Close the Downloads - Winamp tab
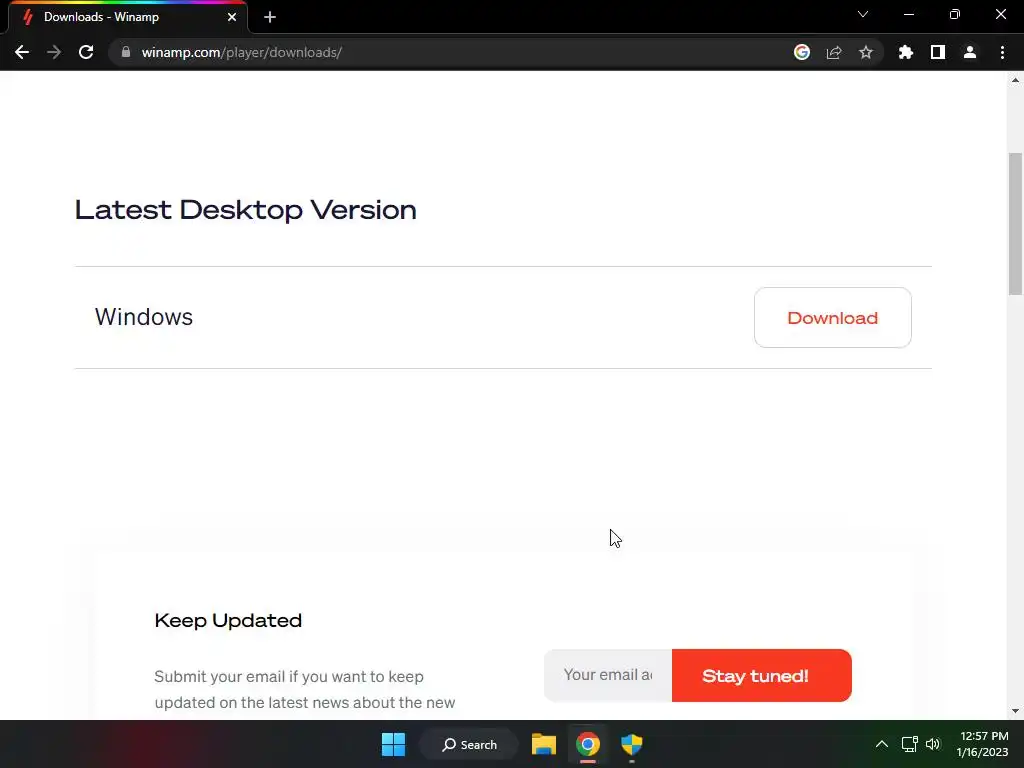Screen dimensions: 1024x768 point(232,17)
